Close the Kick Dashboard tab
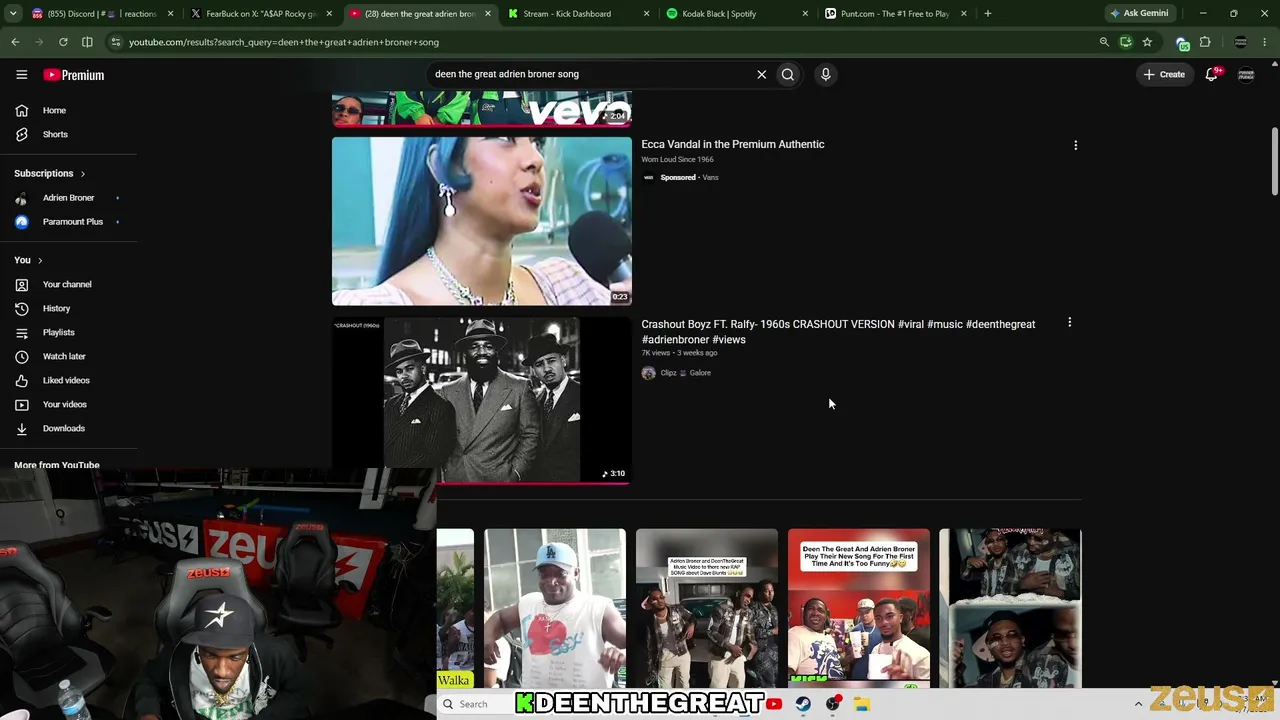 tap(646, 14)
